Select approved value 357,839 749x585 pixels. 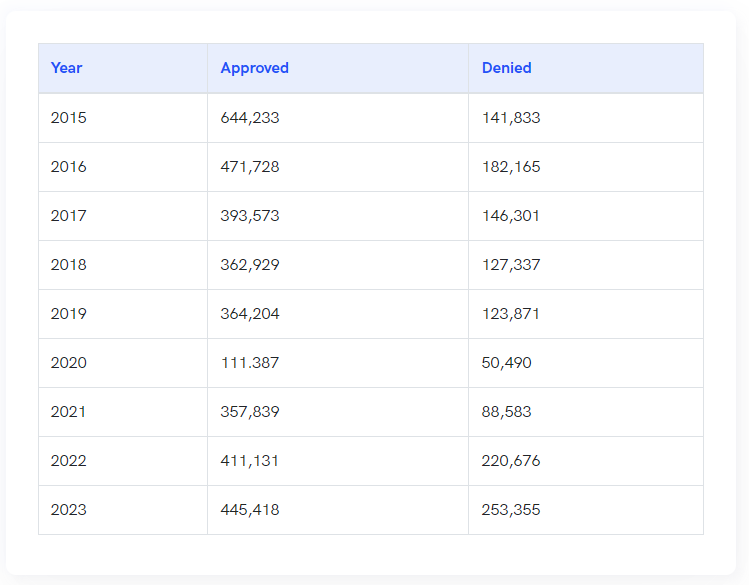coord(250,412)
